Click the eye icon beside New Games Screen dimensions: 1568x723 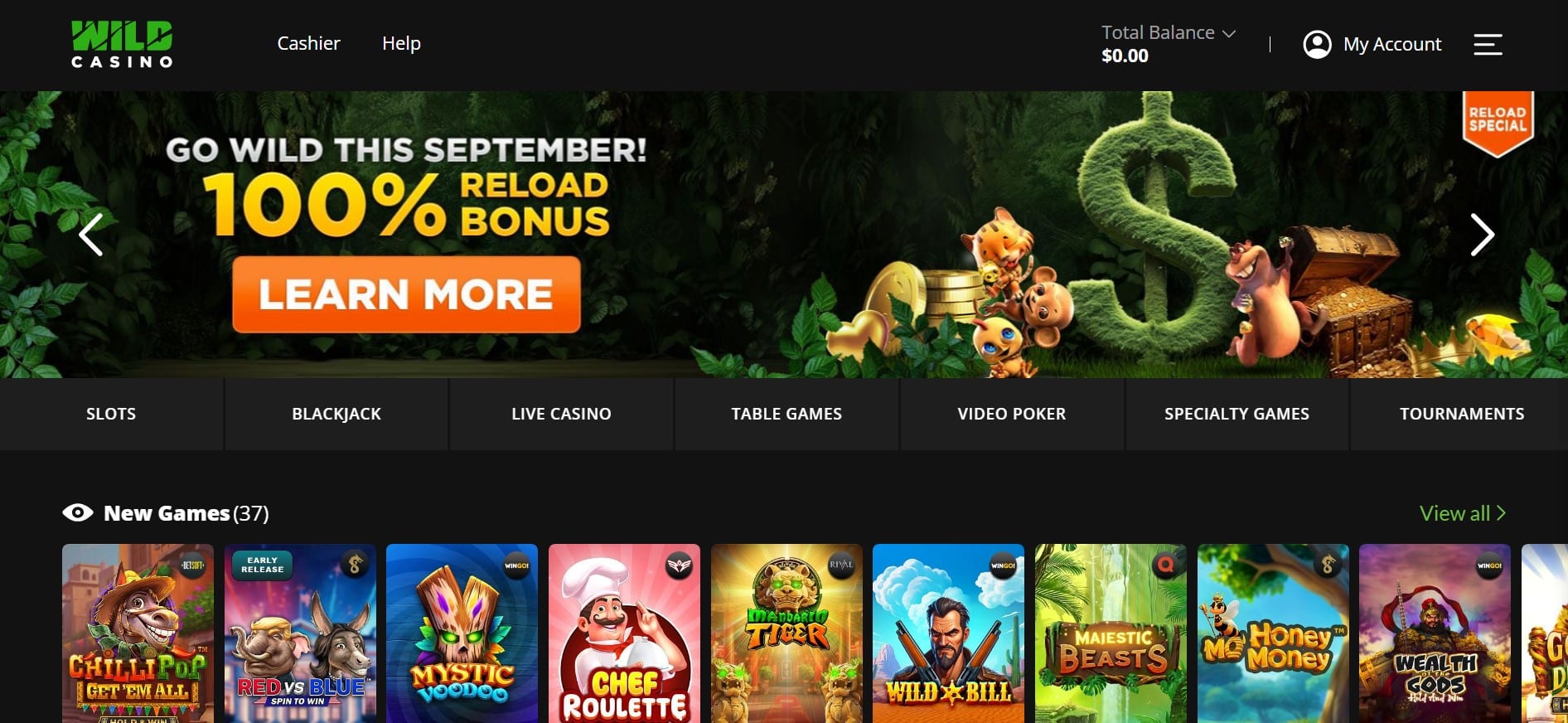pyautogui.click(x=78, y=512)
